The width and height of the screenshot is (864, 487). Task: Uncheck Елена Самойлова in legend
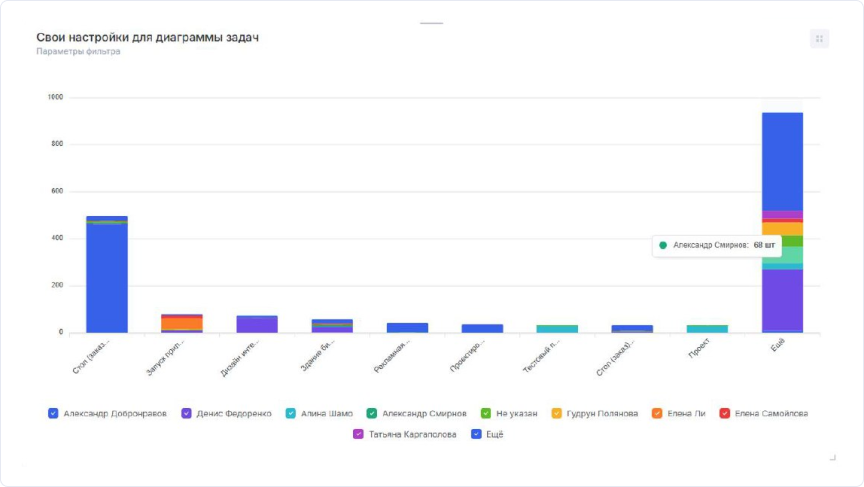click(725, 413)
